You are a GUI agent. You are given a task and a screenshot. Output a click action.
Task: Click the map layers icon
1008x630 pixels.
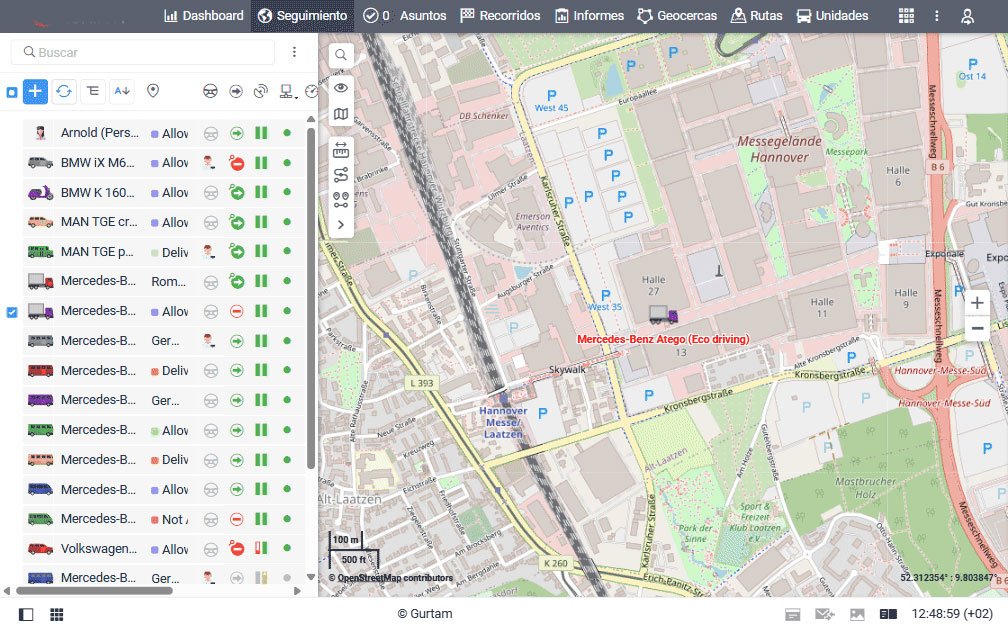(x=341, y=114)
